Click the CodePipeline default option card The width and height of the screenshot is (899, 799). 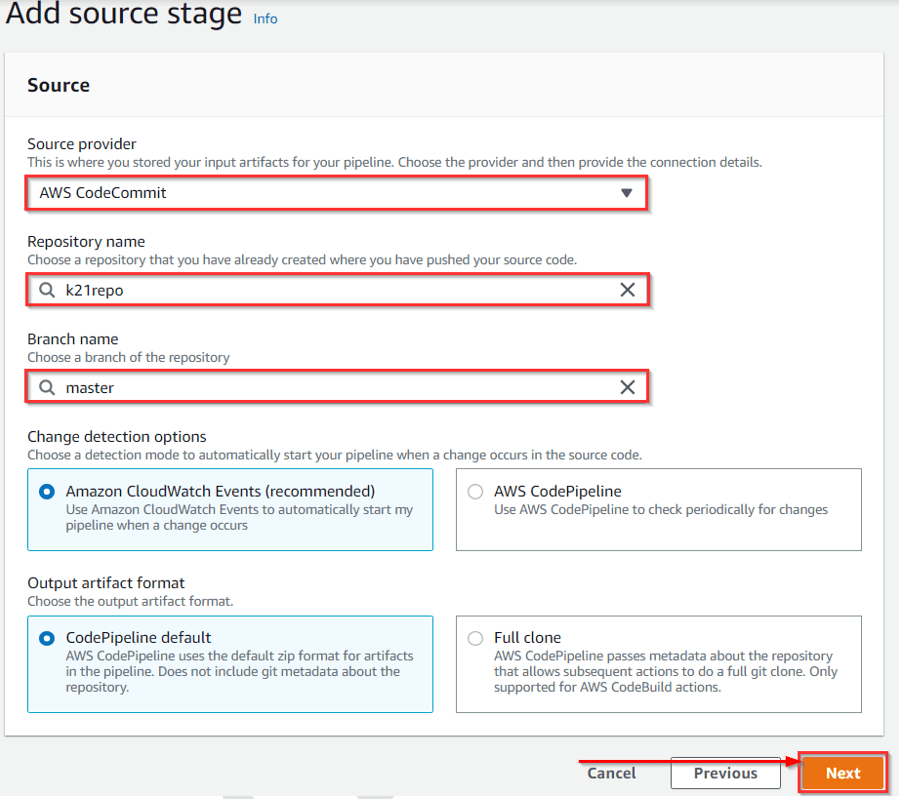coord(230,664)
